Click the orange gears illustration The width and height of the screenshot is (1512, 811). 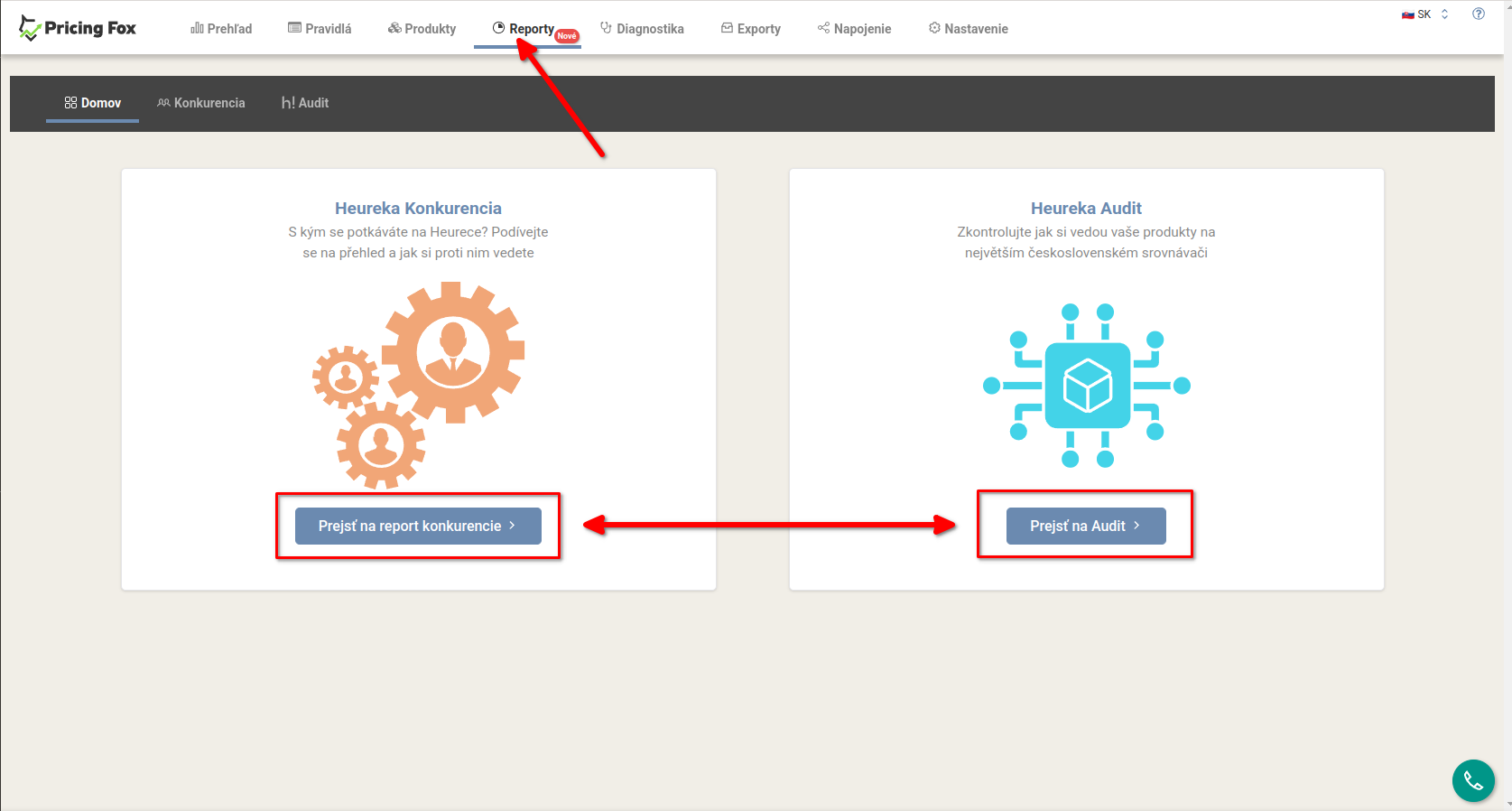[418, 385]
